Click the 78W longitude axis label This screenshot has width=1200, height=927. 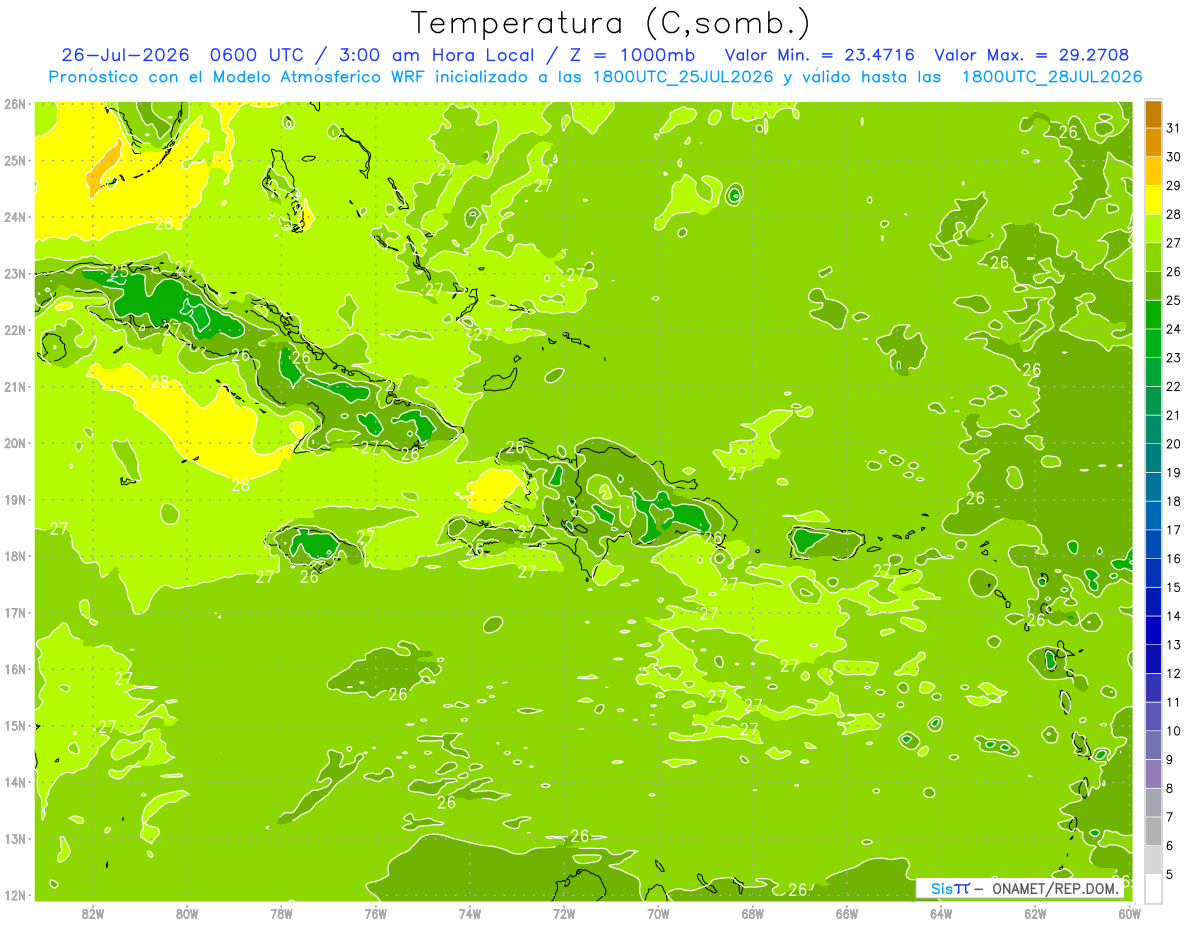pyautogui.click(x=281, y=913)
